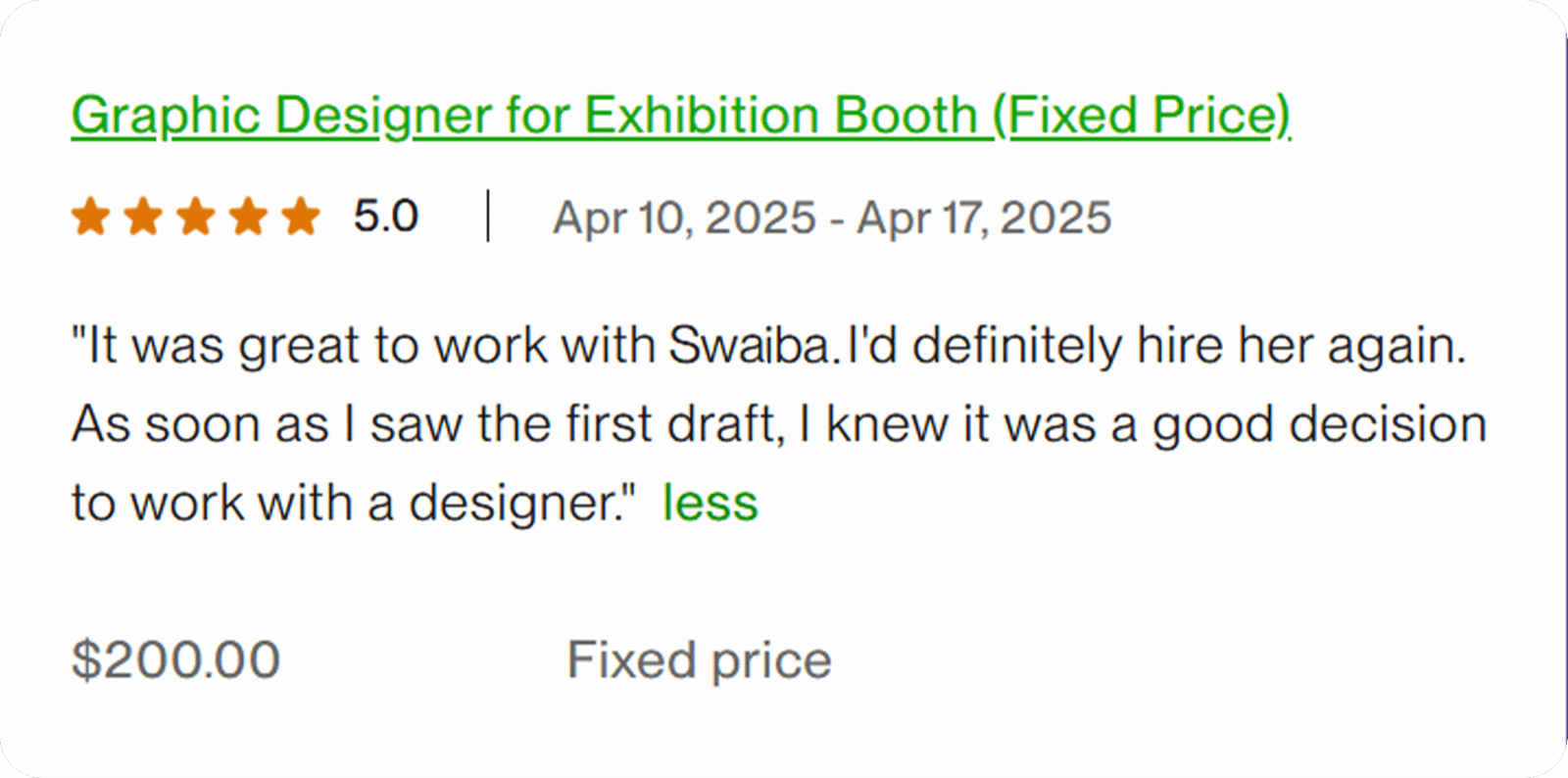Viewport: 1568px width, 778px height.
Task: Click the words 'Exhibition Booth' in the title
Action: pos(781,116)
